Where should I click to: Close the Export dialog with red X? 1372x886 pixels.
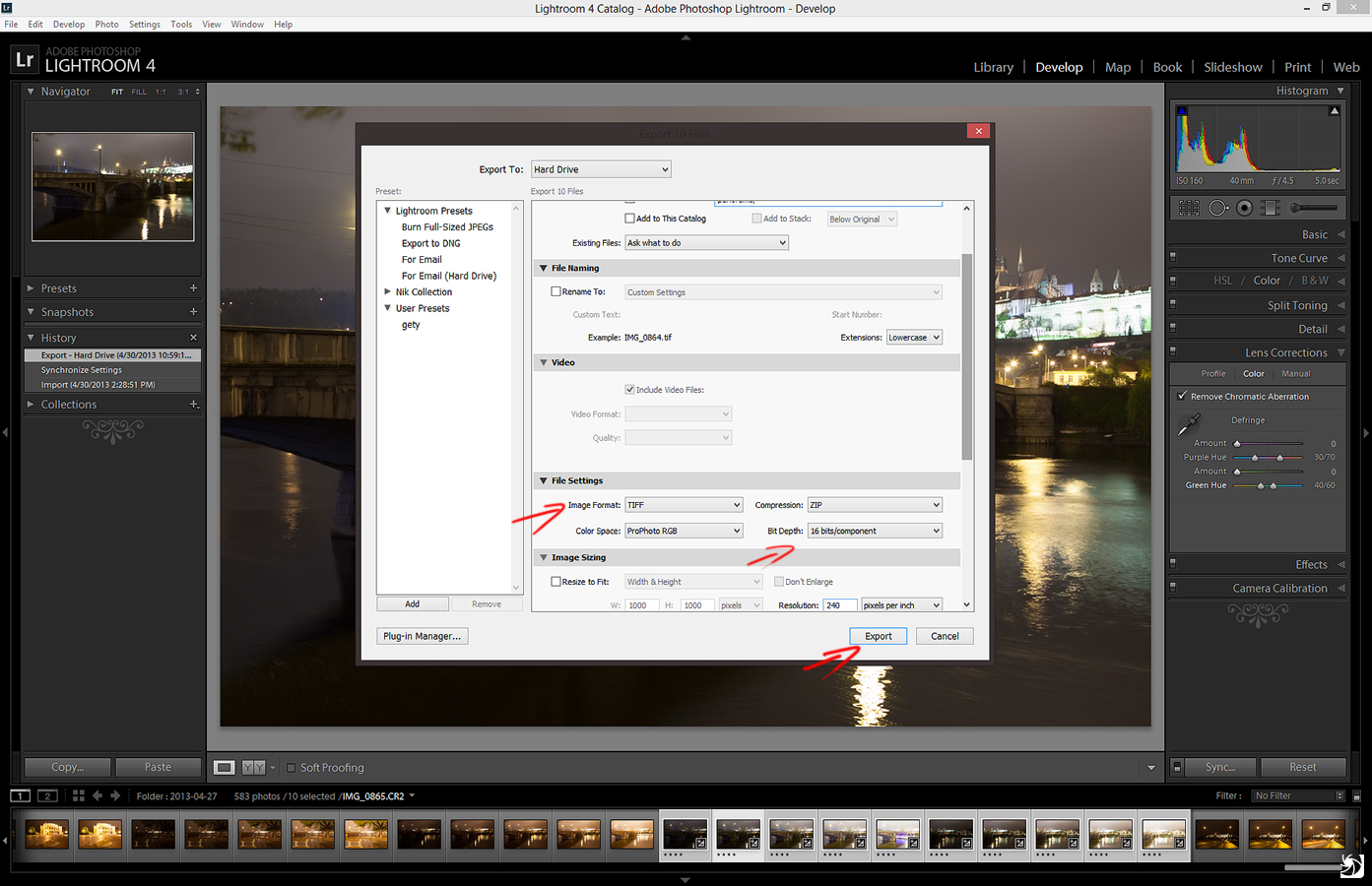point(978,131)
